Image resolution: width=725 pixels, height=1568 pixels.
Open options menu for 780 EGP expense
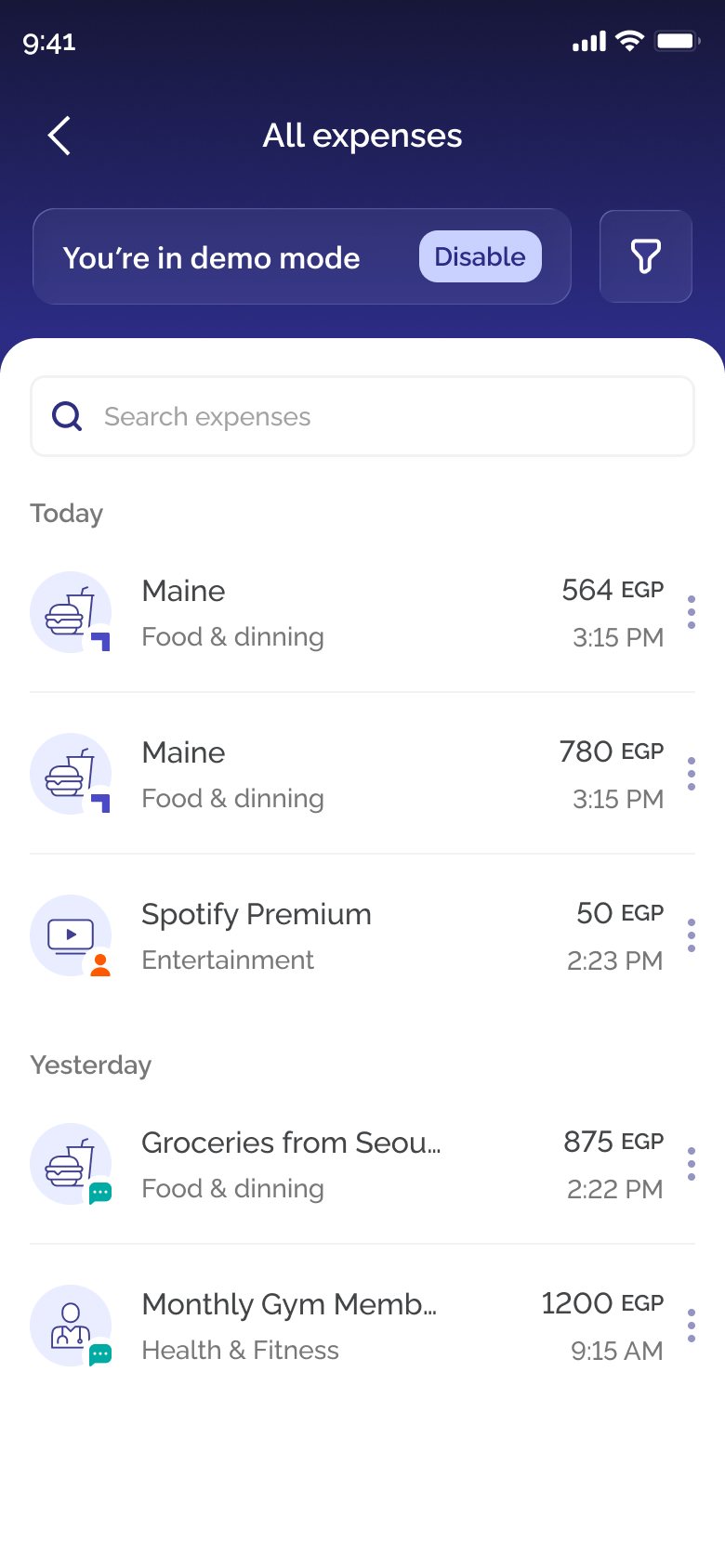pyautogui.click(x=691, y=774)
